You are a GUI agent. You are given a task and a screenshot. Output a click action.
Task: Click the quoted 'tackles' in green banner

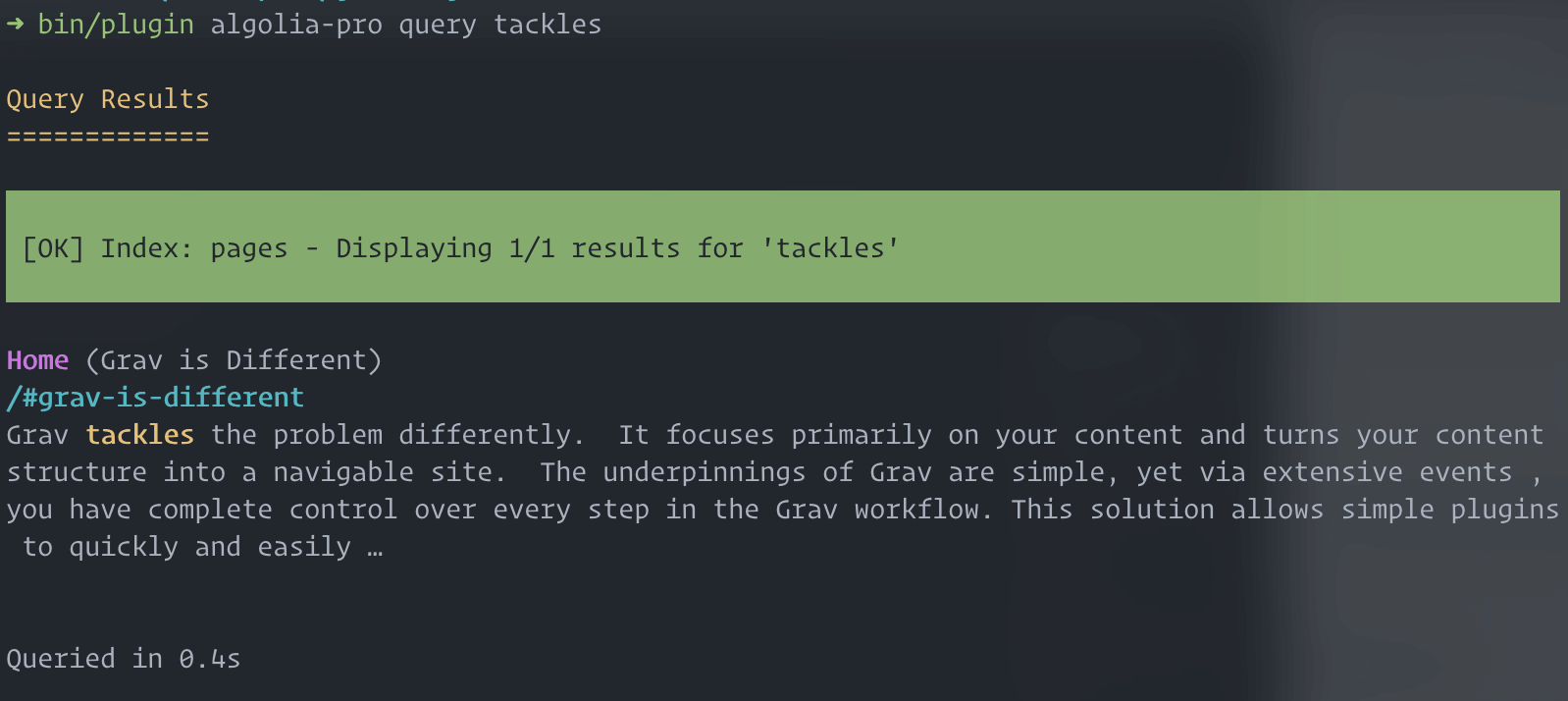click(830, 248)
